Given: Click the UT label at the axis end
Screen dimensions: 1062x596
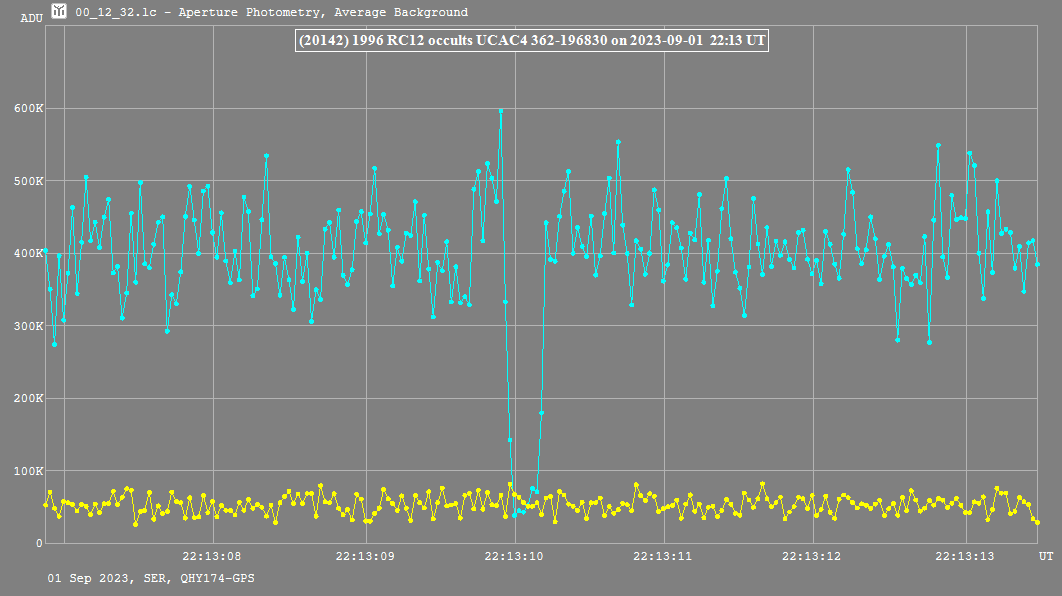Looking at the screenshot, I should [x=1045, y=556].
